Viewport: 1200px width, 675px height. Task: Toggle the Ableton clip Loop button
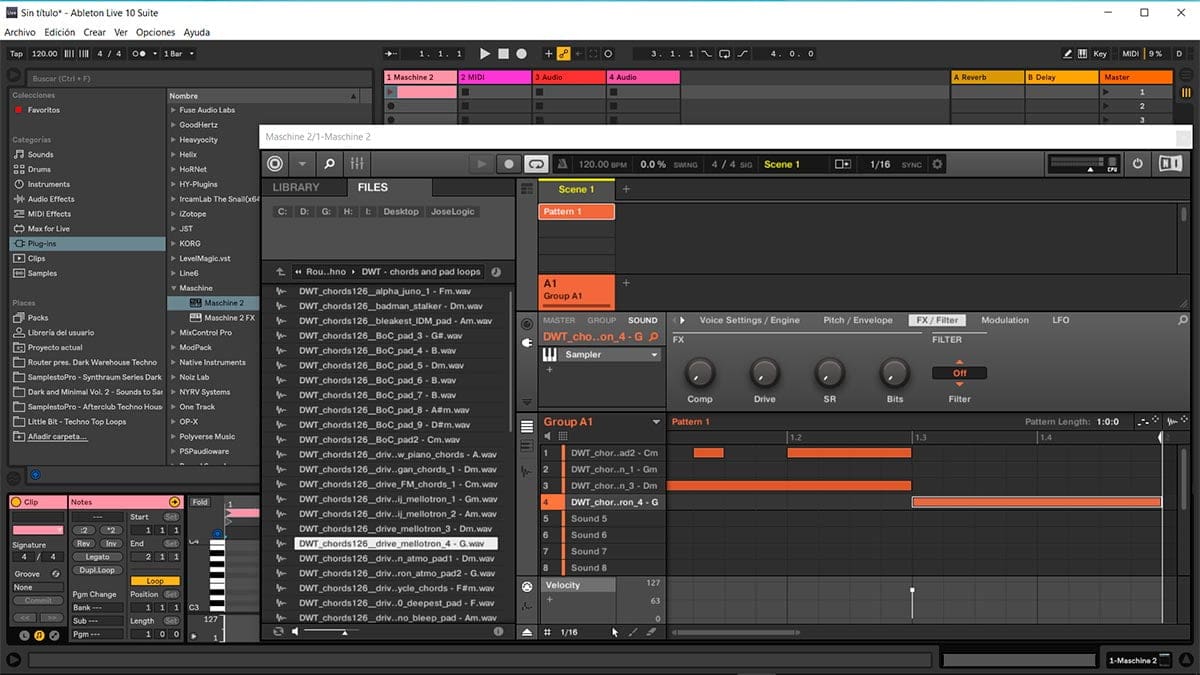pyautogui.click(x=155, y=581)
